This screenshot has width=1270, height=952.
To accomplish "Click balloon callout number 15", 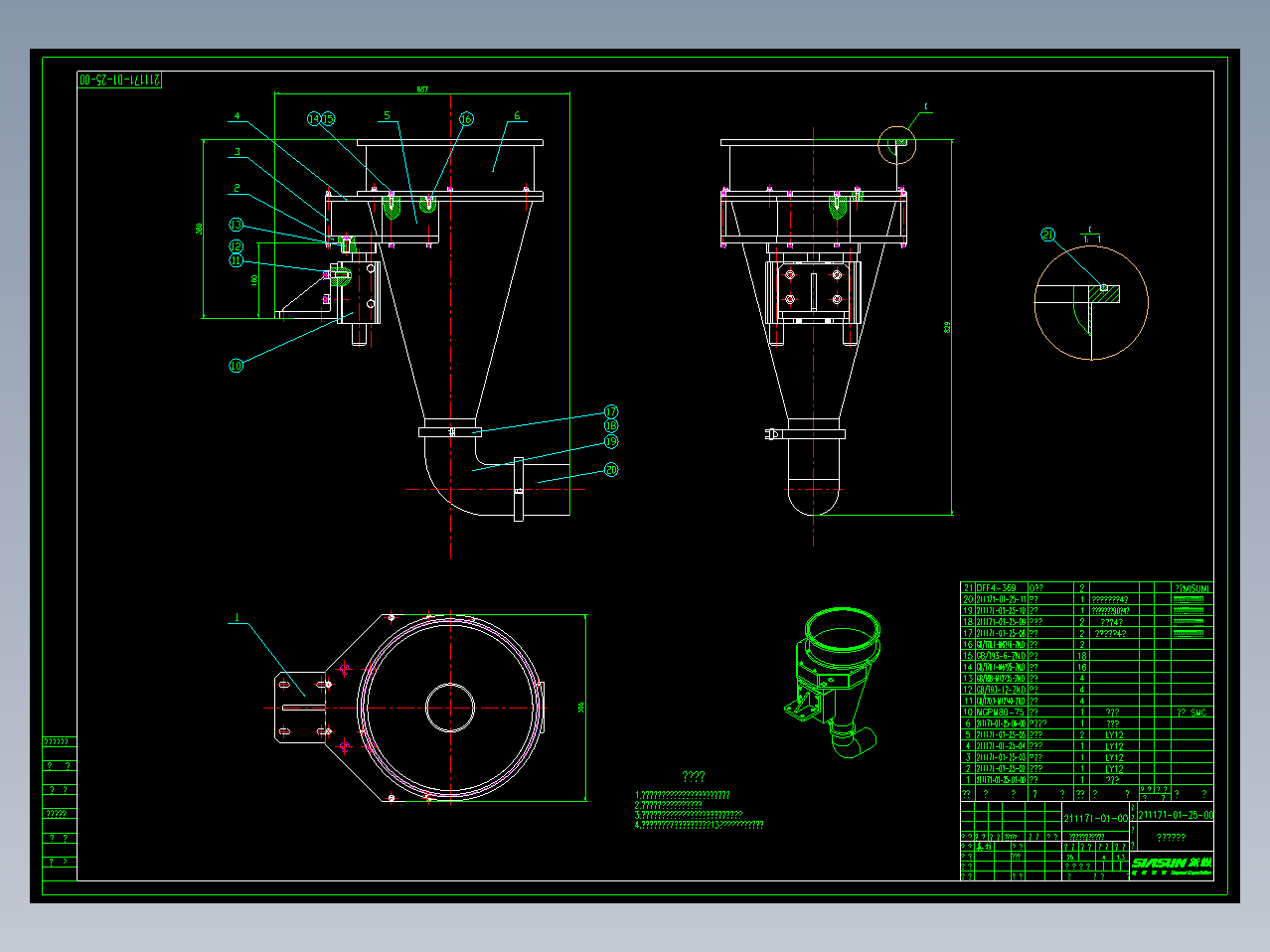I will pos(328,119).
